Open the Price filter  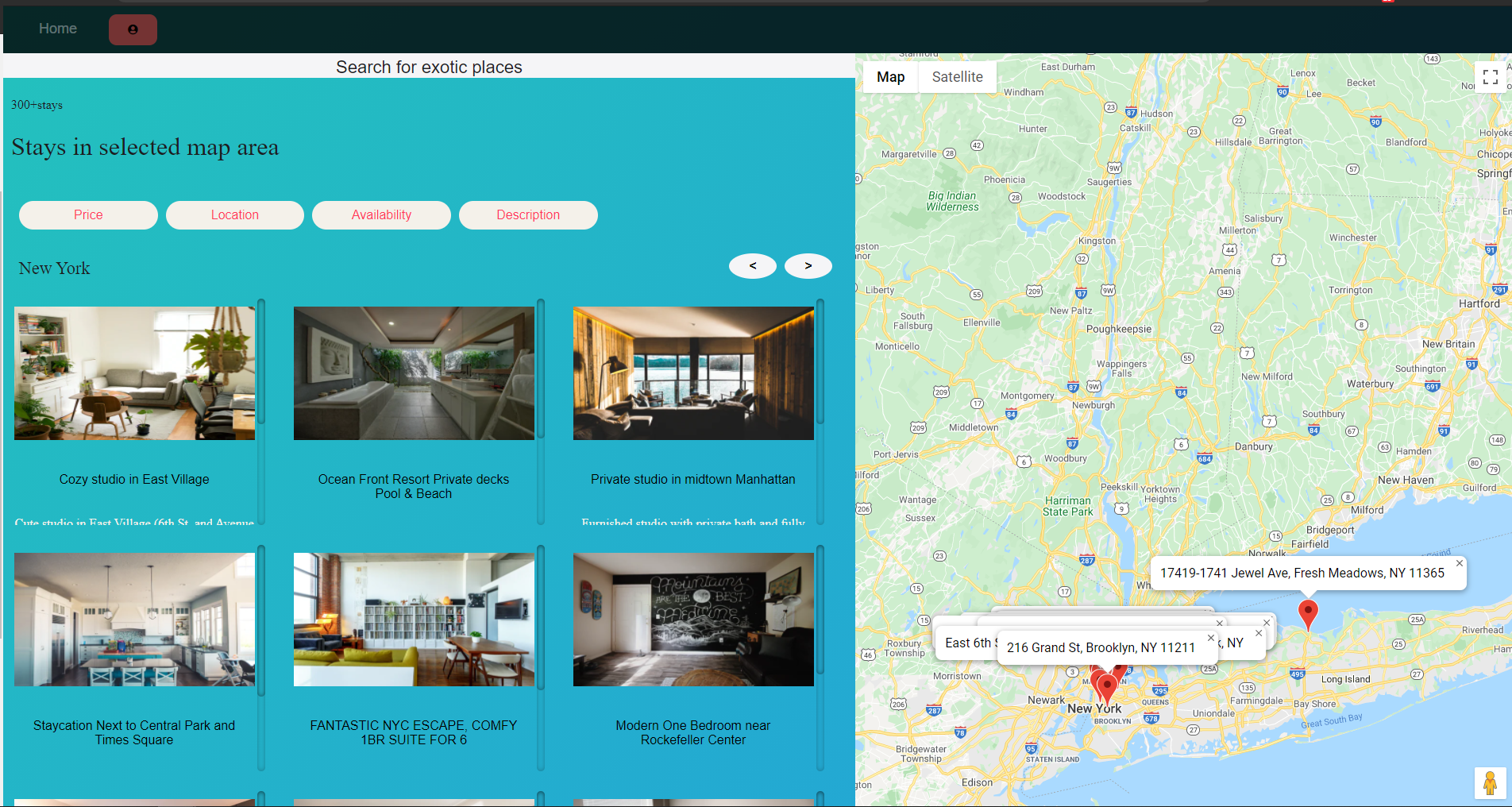pos(88,215)
